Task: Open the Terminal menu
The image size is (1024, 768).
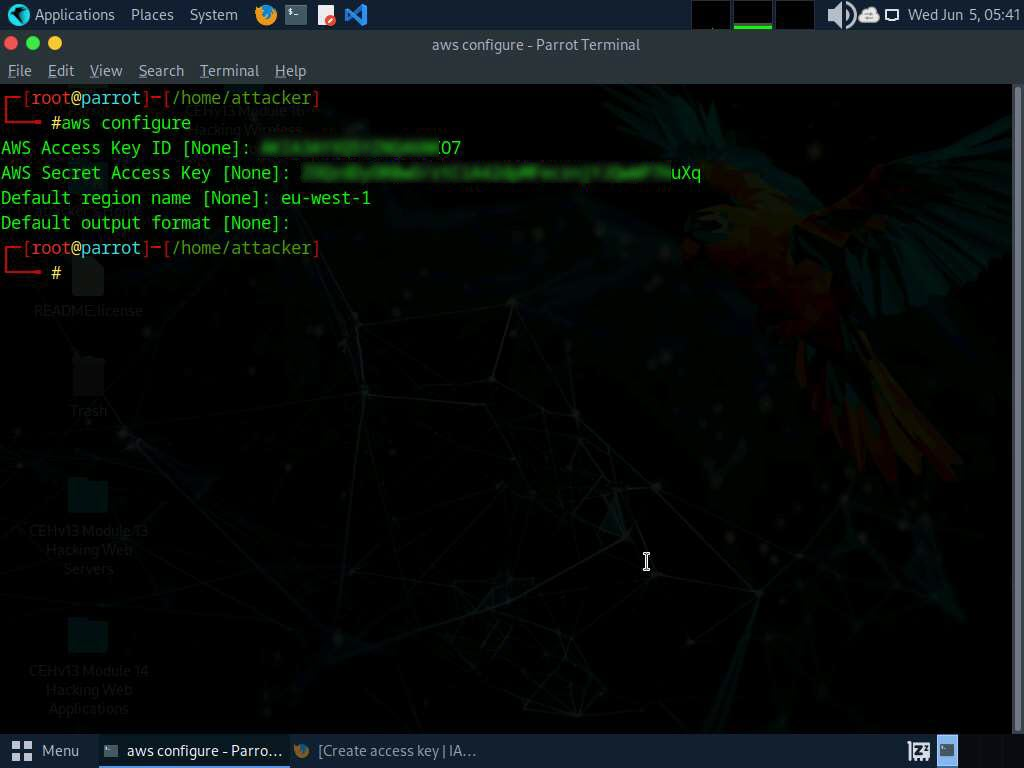Action: click(x=229, y=71)
